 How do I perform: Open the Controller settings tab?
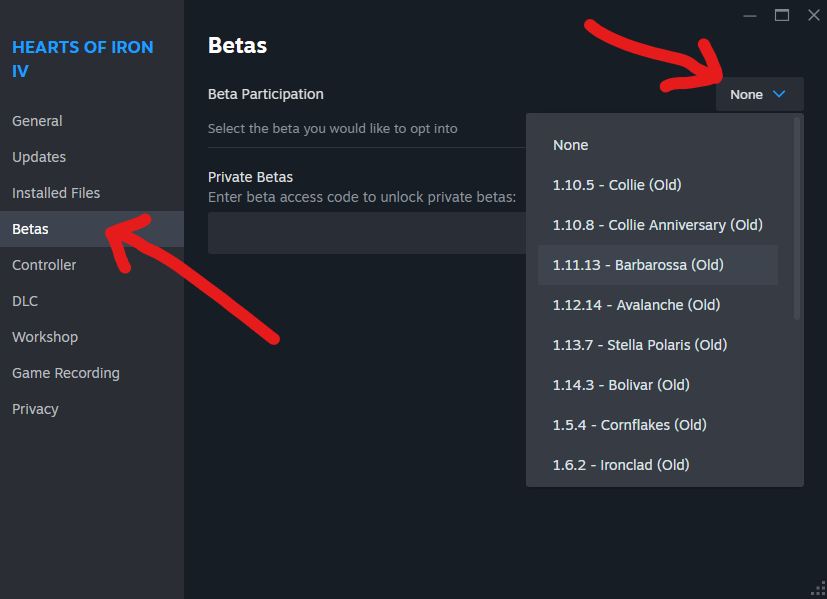[x=44, y=265]
